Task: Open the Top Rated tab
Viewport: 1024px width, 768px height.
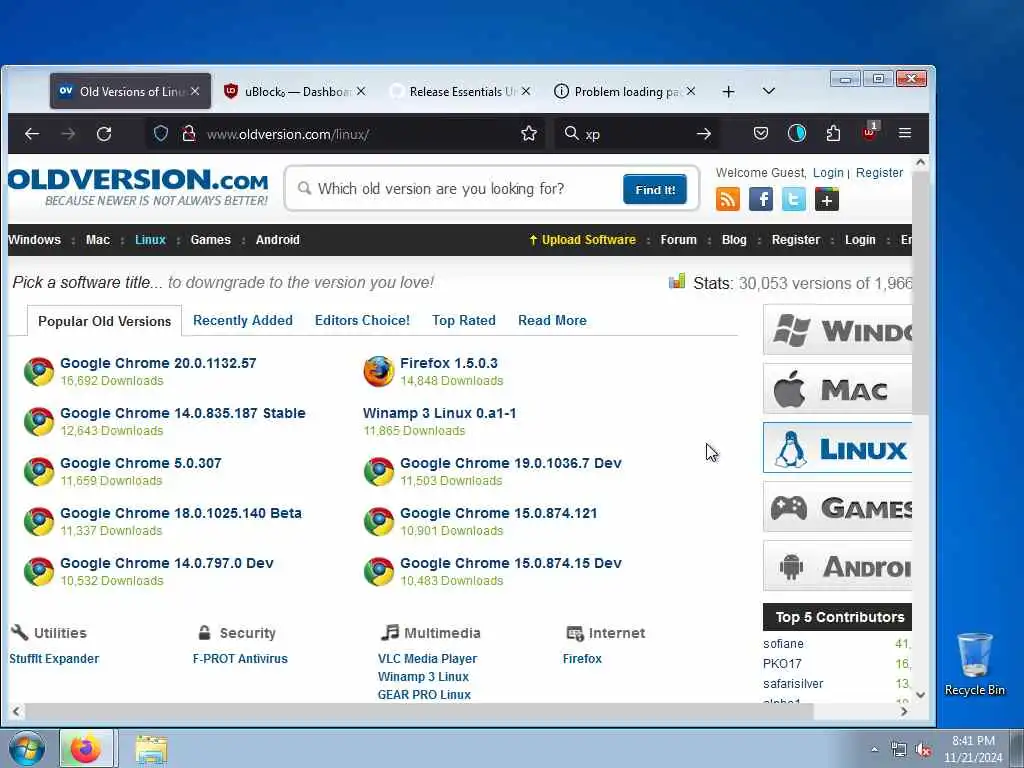Action: tap(464, 321)
